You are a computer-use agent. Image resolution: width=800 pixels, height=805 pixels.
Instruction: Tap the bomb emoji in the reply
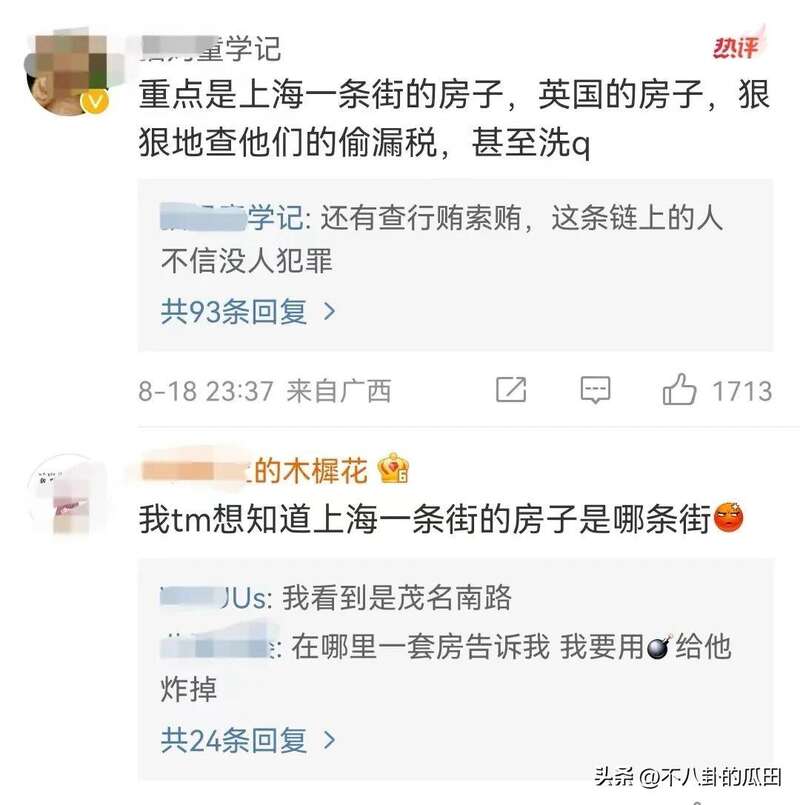[x=659, y=647]
